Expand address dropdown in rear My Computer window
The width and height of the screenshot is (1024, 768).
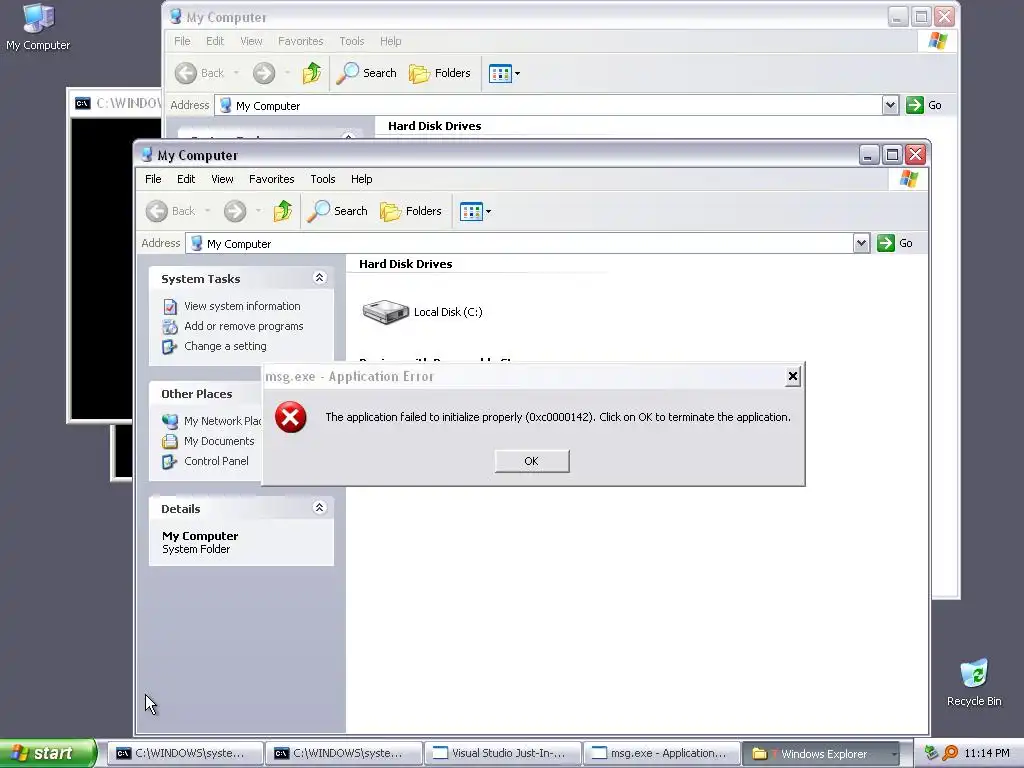tap(890, 105)
